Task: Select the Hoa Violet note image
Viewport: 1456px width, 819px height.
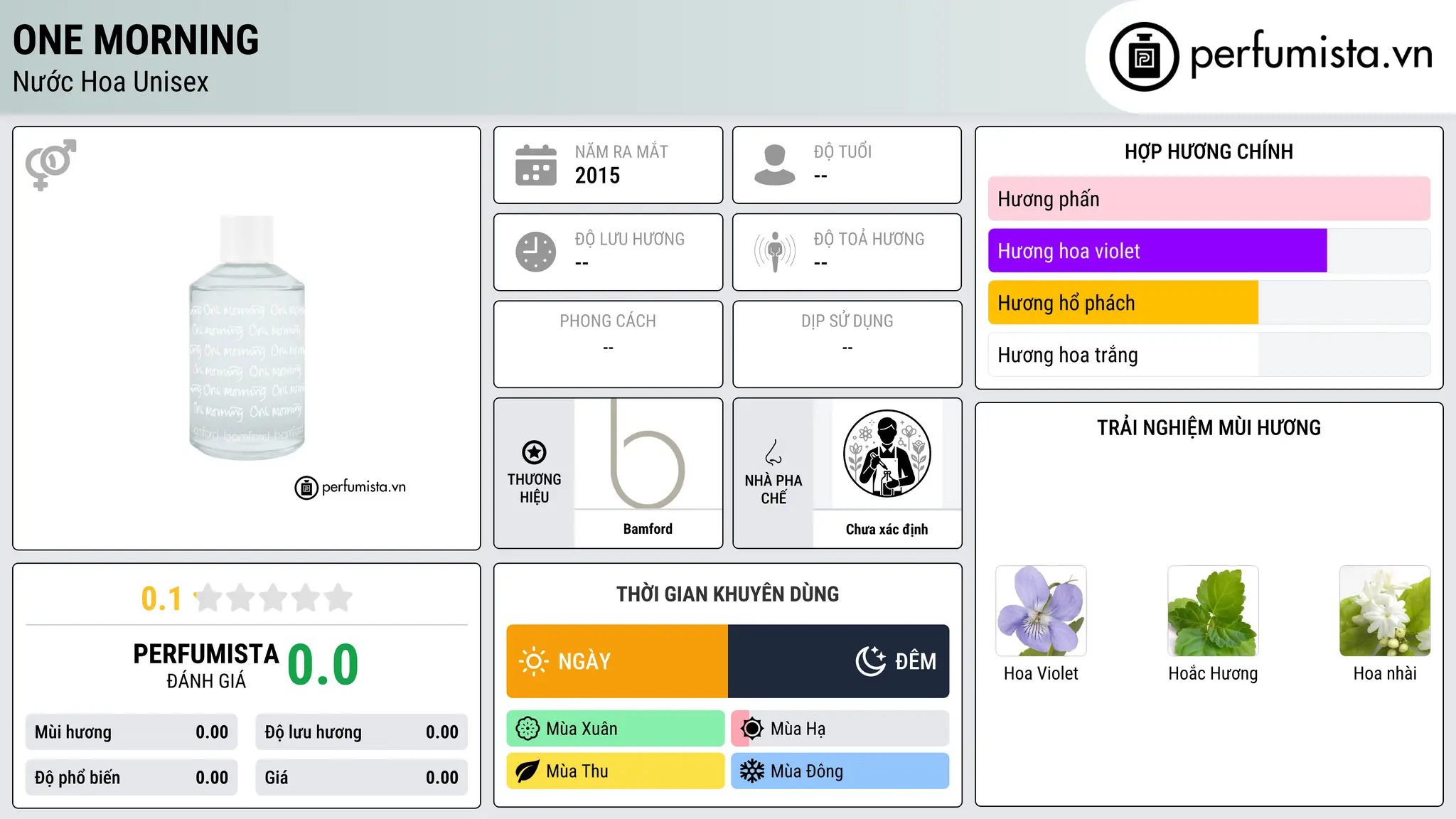Action: point(1041,611)
